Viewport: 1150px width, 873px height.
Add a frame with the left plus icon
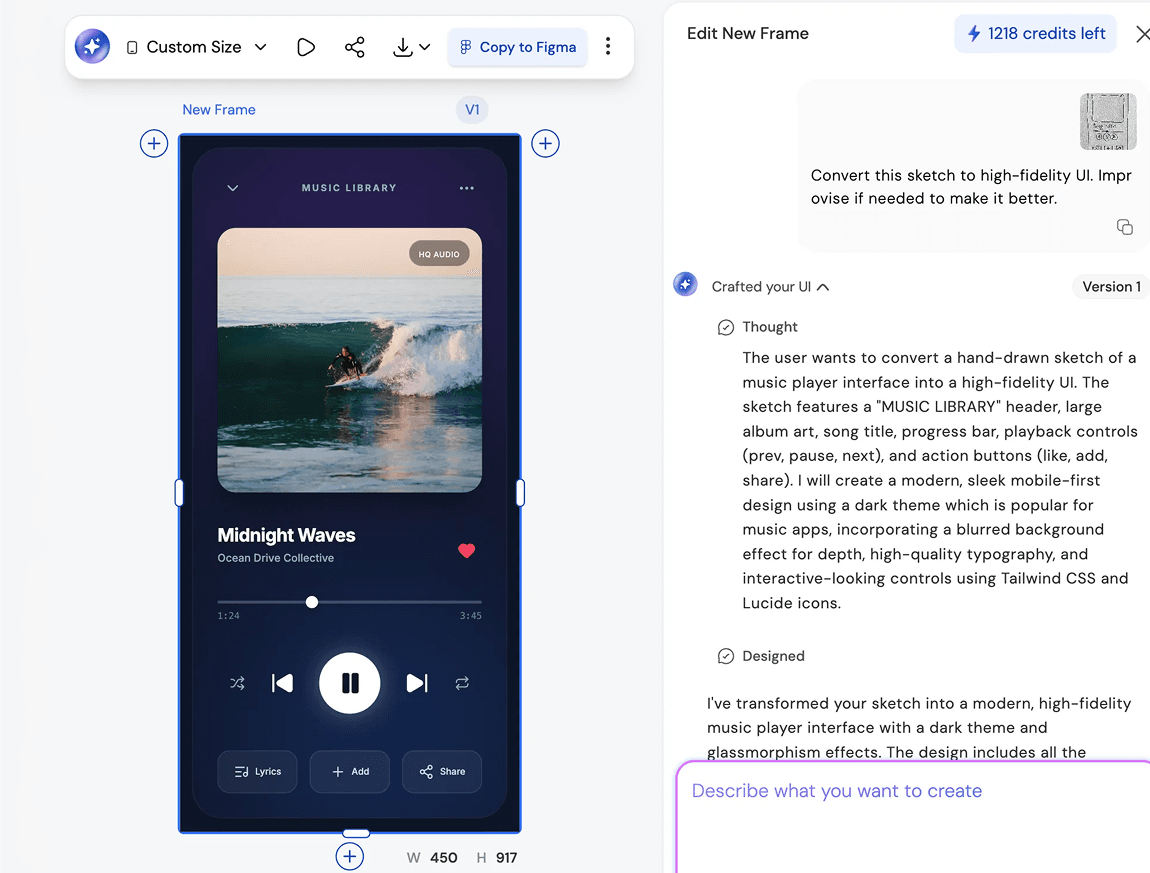click(153, 144)
